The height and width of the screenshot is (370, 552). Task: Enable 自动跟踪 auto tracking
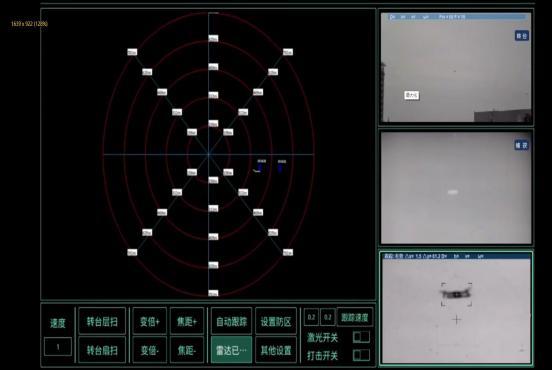(x=231, y=321)
